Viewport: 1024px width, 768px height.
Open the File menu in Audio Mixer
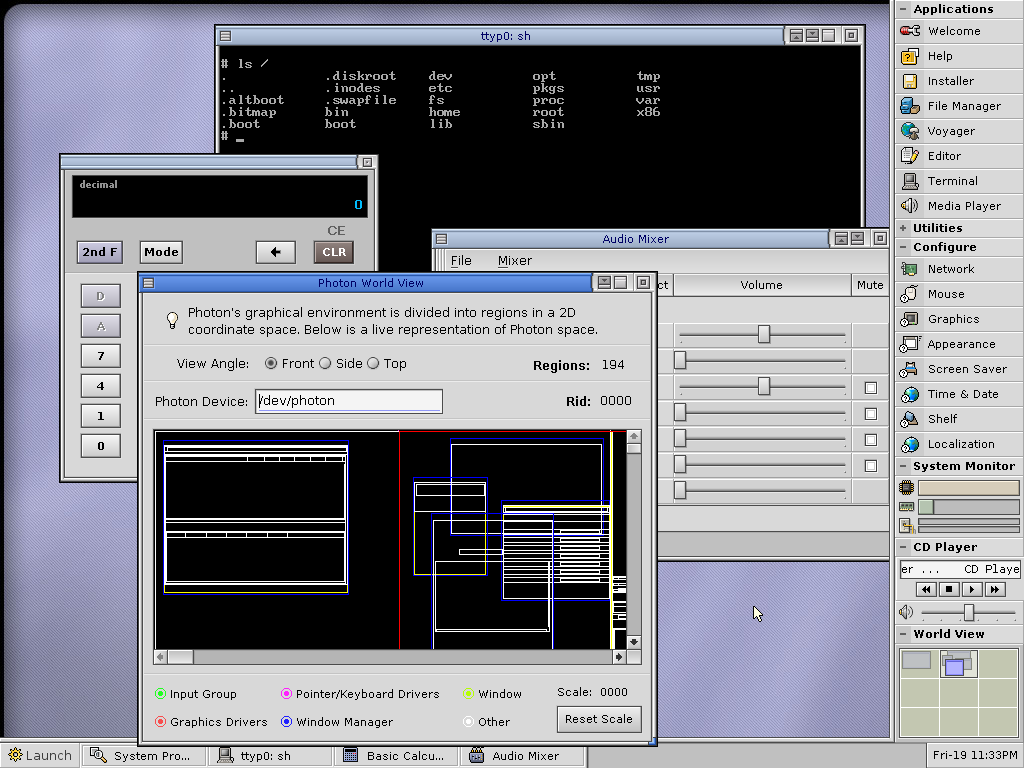(x=461, y=261)
